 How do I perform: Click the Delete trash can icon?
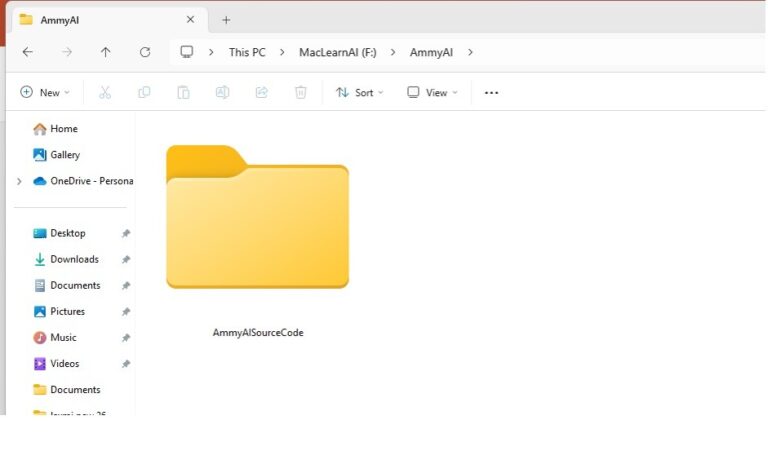click(300, 92)
